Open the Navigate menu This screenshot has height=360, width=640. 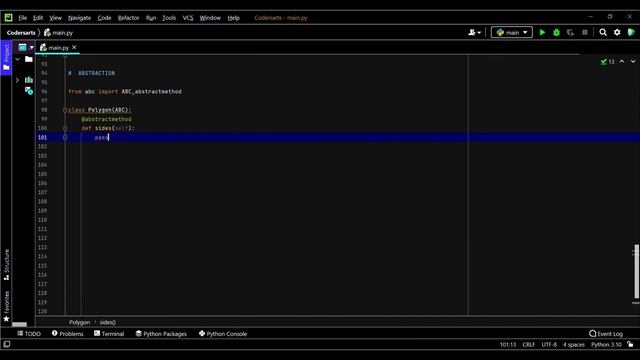80,18
